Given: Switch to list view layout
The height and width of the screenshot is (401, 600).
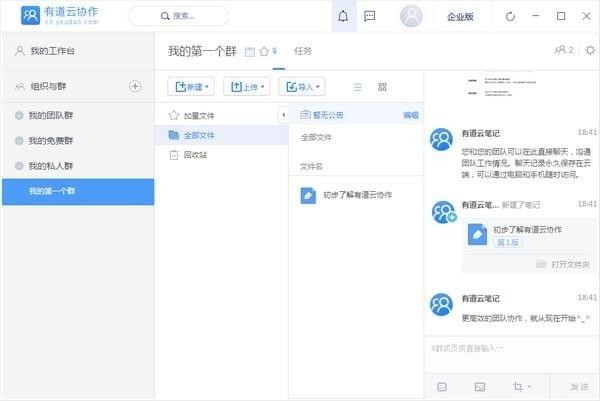Looking at the screenshot, I should [357, 87].
